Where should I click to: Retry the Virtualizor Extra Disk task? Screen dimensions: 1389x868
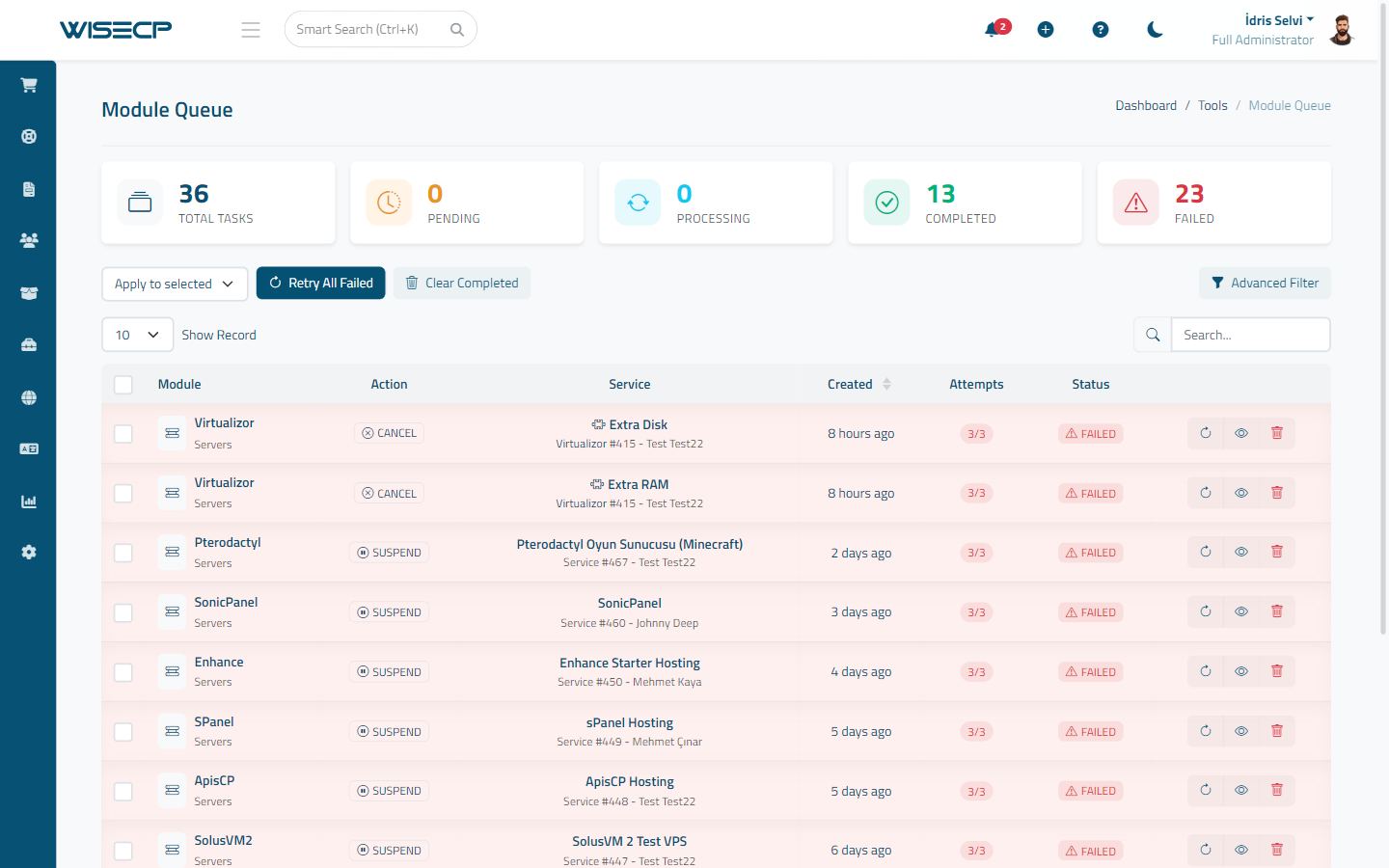1206,433
